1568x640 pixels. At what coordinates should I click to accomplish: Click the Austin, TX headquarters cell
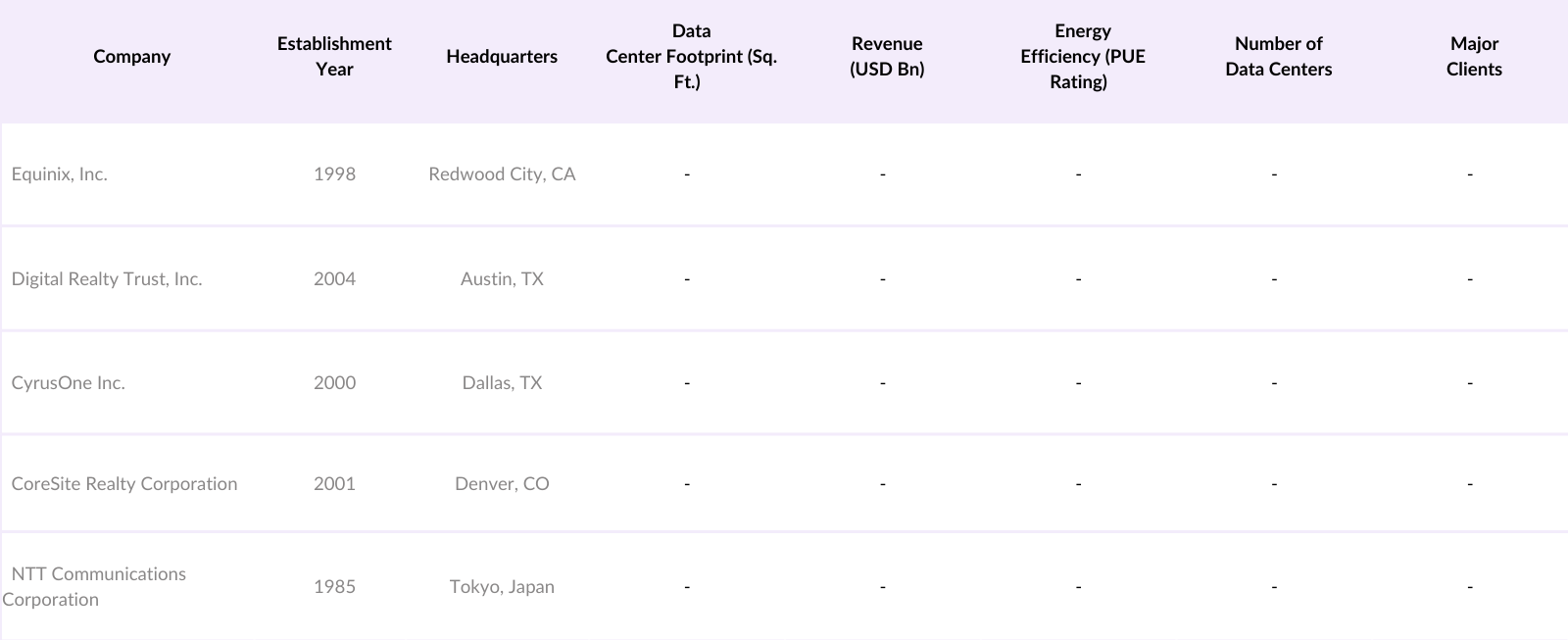point(502,279)
